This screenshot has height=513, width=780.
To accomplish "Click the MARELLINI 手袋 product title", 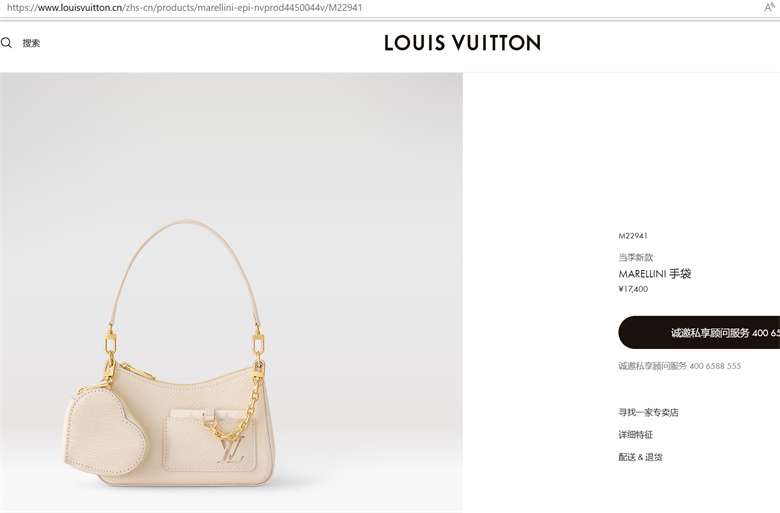I will [655, 274].
